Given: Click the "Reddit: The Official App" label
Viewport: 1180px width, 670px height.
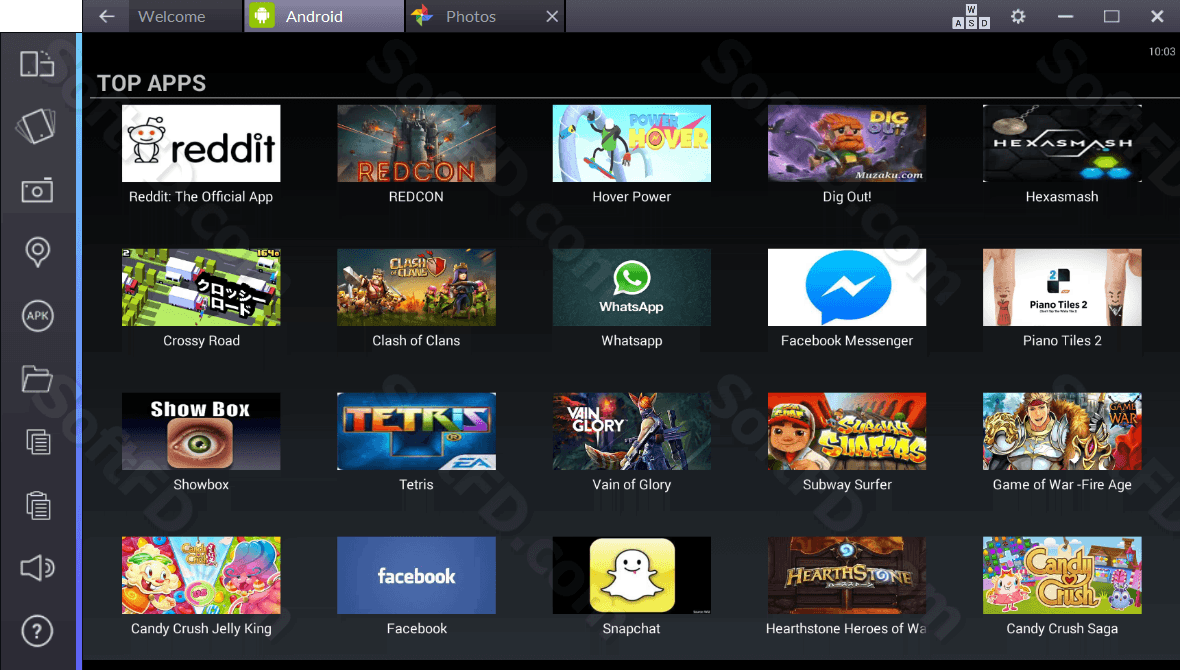Looking at the screenshot, I should (201, 196).
